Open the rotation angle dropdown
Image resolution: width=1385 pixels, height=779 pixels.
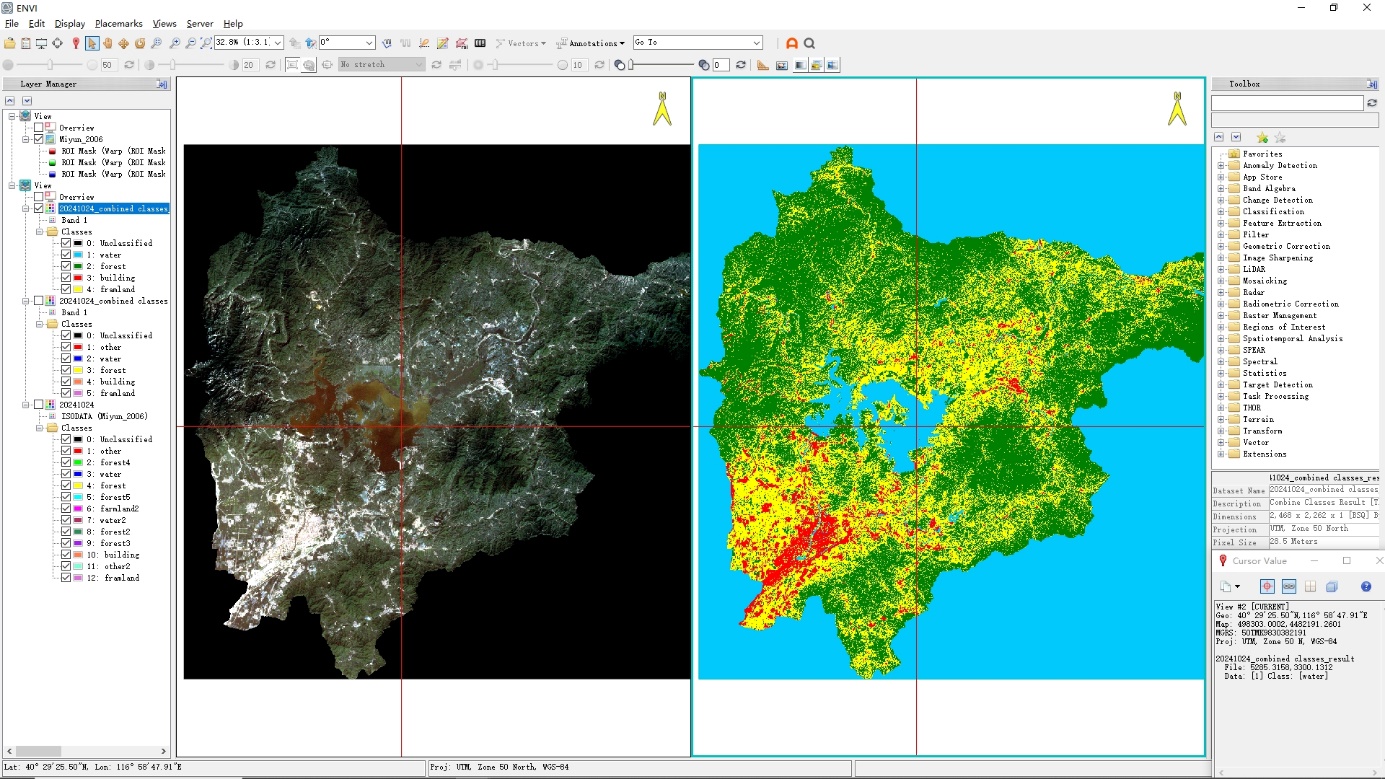(368, 43)
